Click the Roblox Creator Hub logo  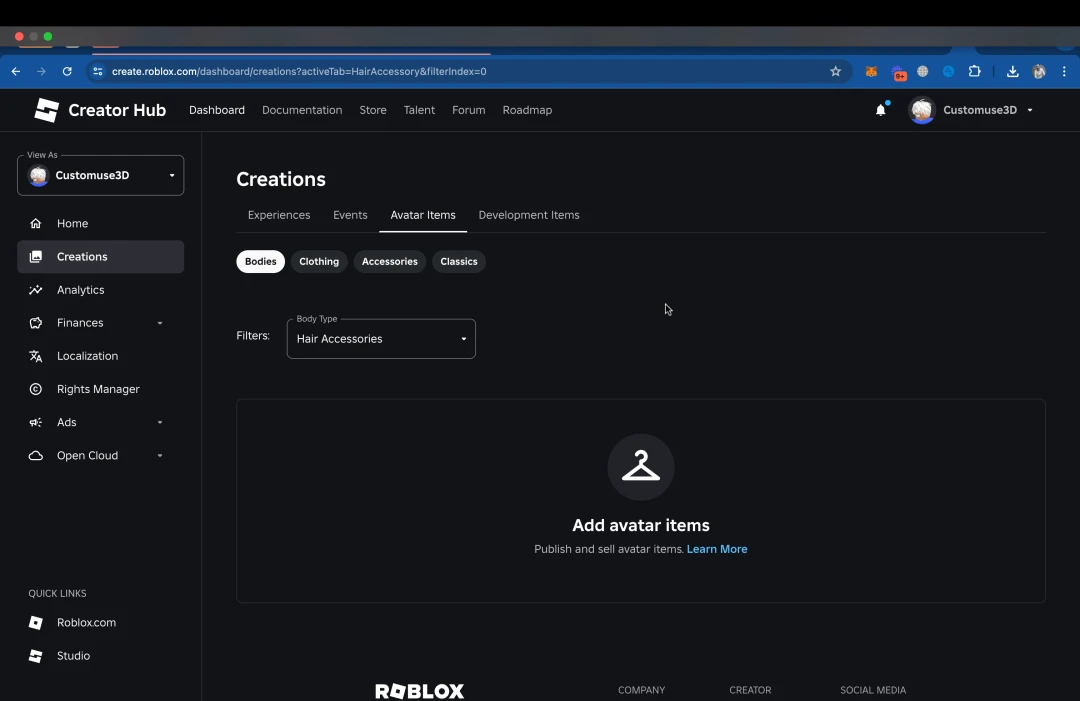click(x=47, y=110)
